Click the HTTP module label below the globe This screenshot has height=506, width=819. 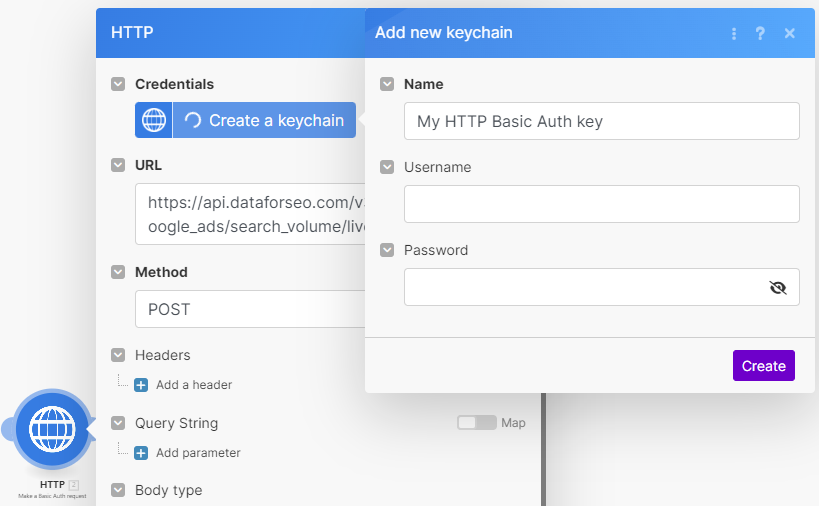pos(52,485)
